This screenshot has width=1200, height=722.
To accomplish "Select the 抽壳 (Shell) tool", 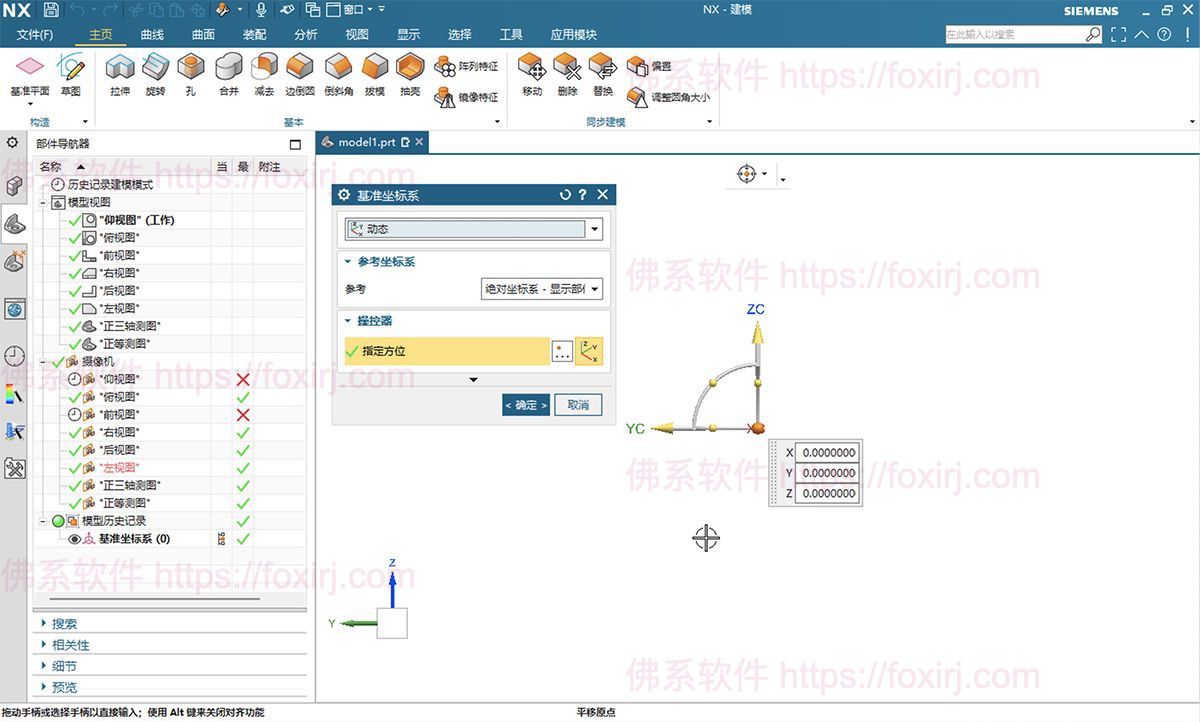I will click(x=411, y=72).
